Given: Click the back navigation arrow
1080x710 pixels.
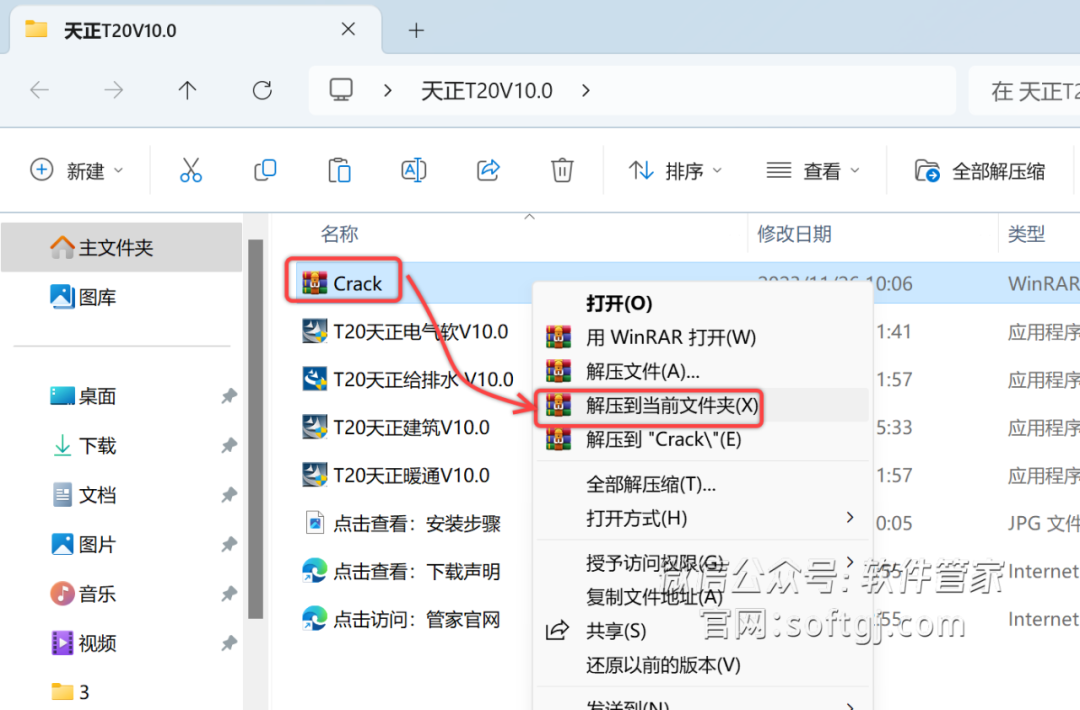Looking at the screenshot, I should click(39, 90).
